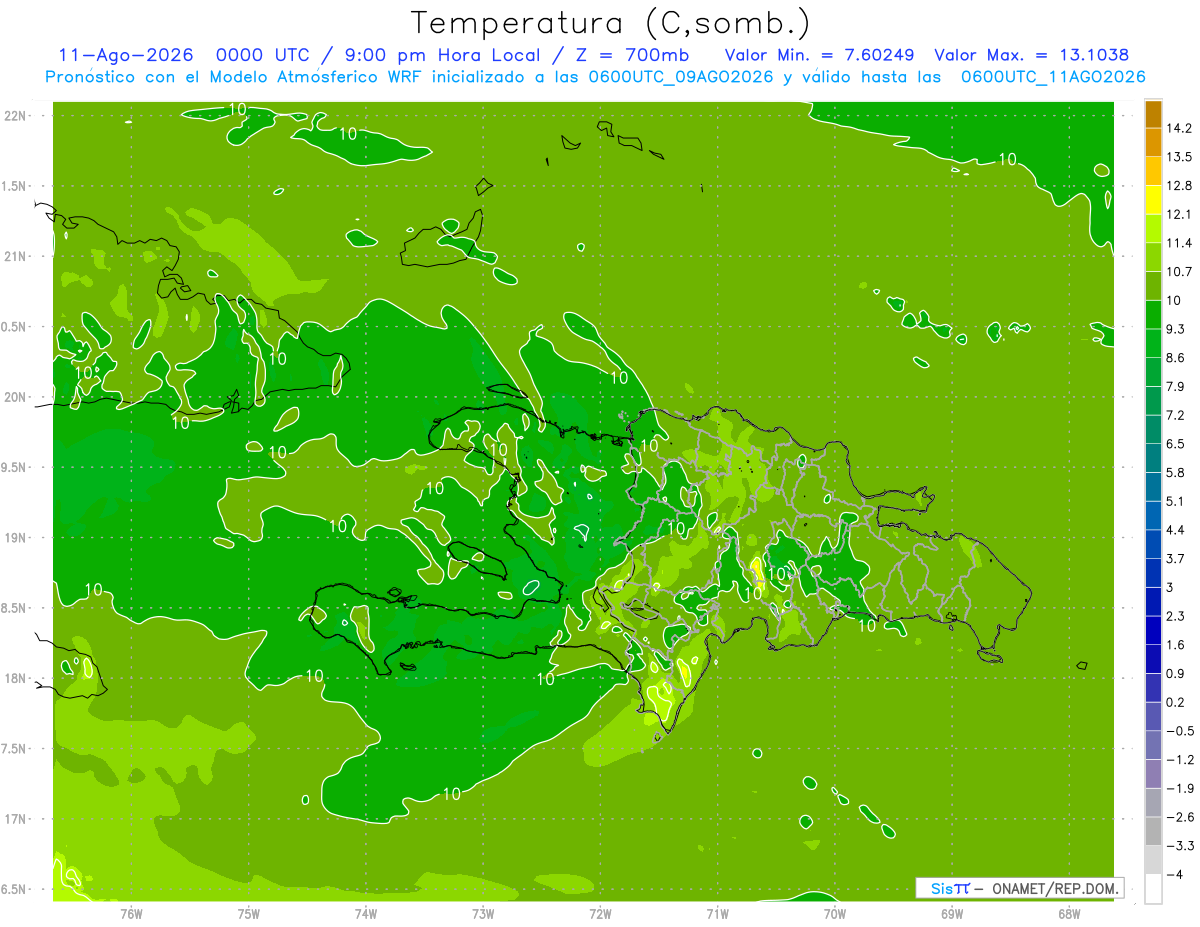
Task: Click the "12.1" color scale label
Action: click(x=1178, y=214)
